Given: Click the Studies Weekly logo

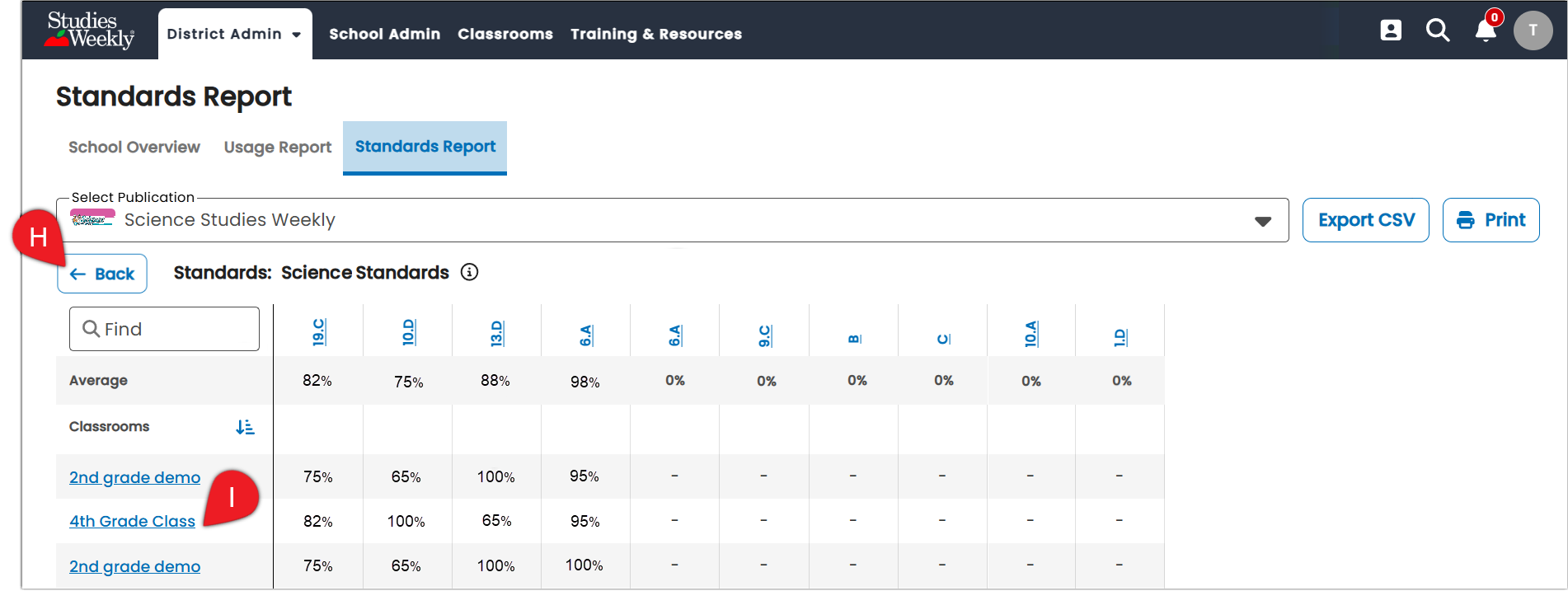Looking at the screenshot, I should point(91,30).
